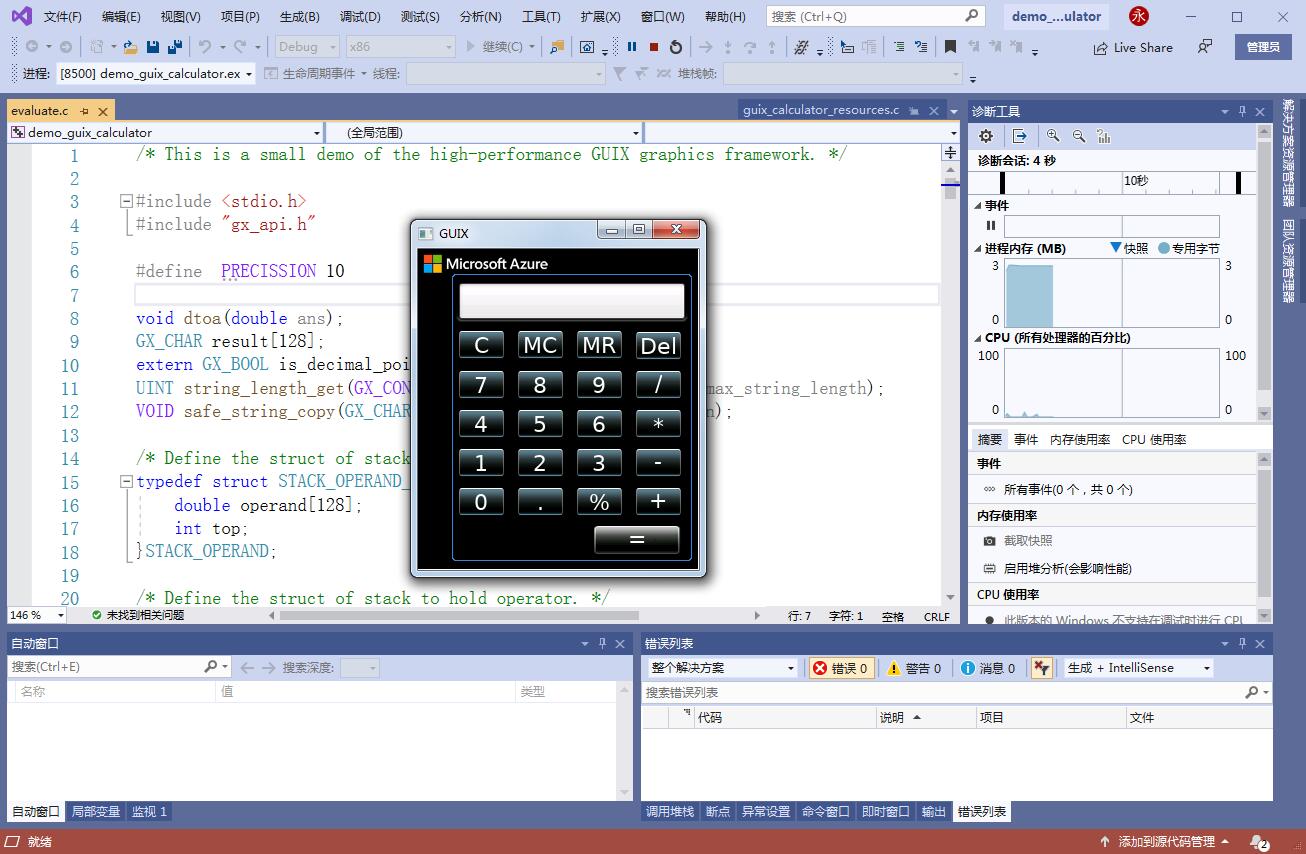This screenshot has height=854, width=1306.
Task: Click the Save file icon in toolbar
Action: pos(153,47)
